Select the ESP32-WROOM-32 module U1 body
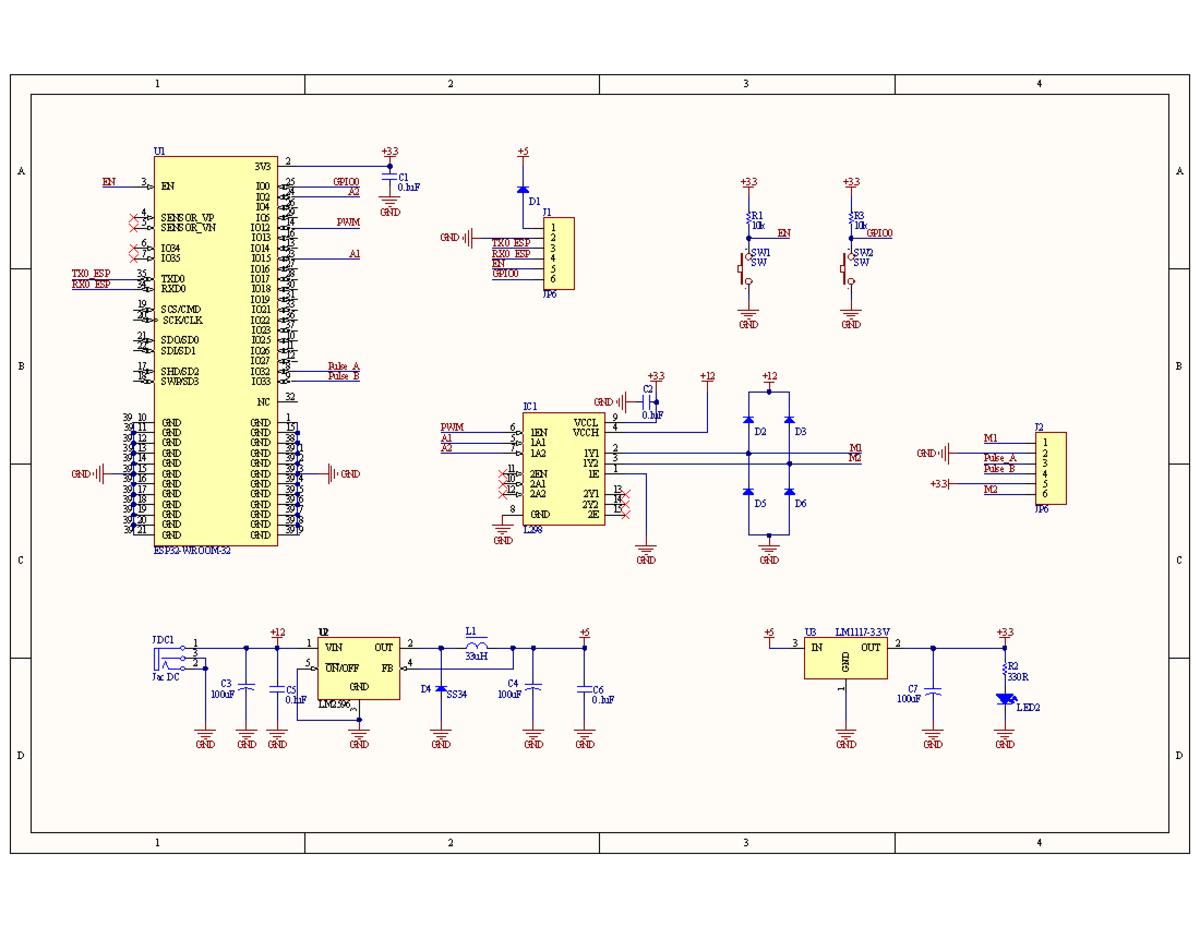Viewport: 1200px width, 927px height. point(215,351)
